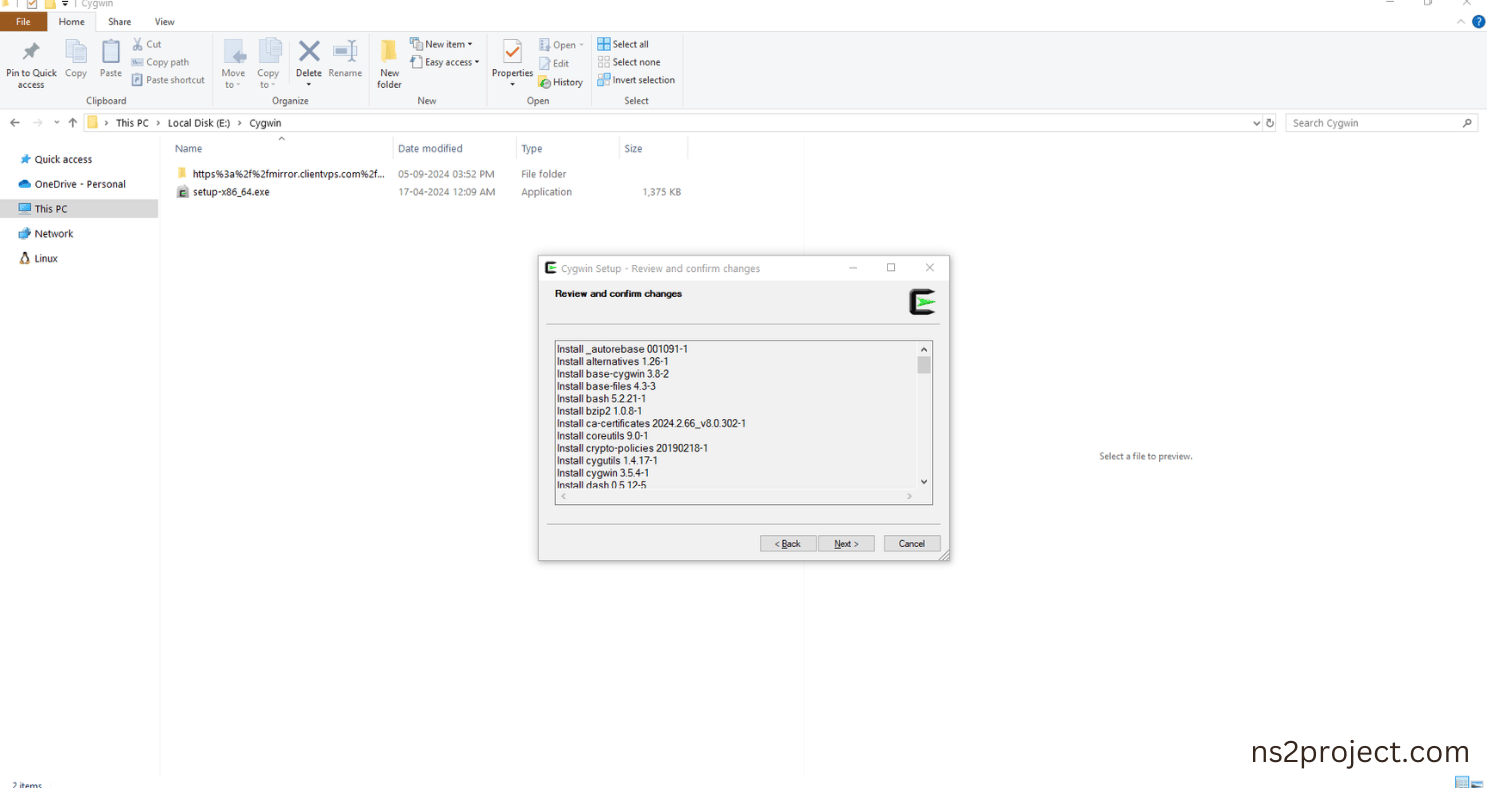Click the Paste ribbon icon
Image resolution: width=1487 pixels, height=788 pixels.
coord(111,59)
